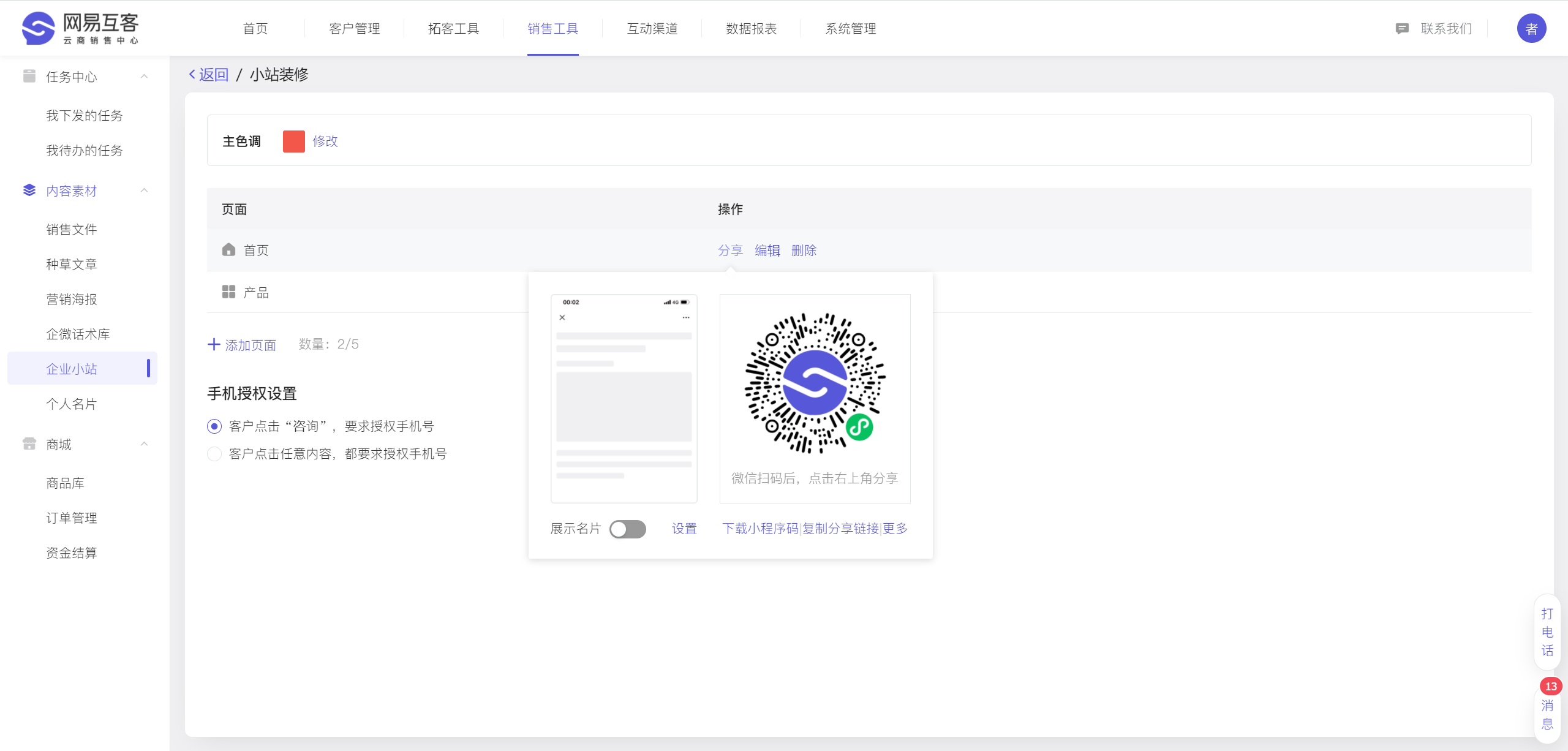Viewport: 1568px width, 751px height.
Task: Click 更多 in share popup
Action: pyautogui.click(x=895, y=528)
